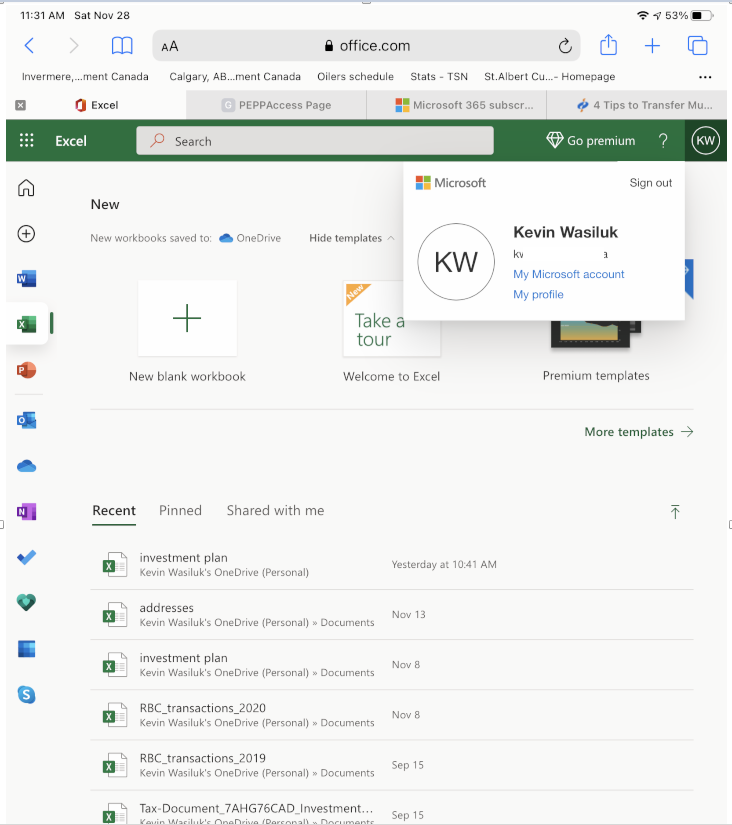Viewport: 732px width, 825px height.
Task: Open My profile link
Action: [x=538, y=295]
